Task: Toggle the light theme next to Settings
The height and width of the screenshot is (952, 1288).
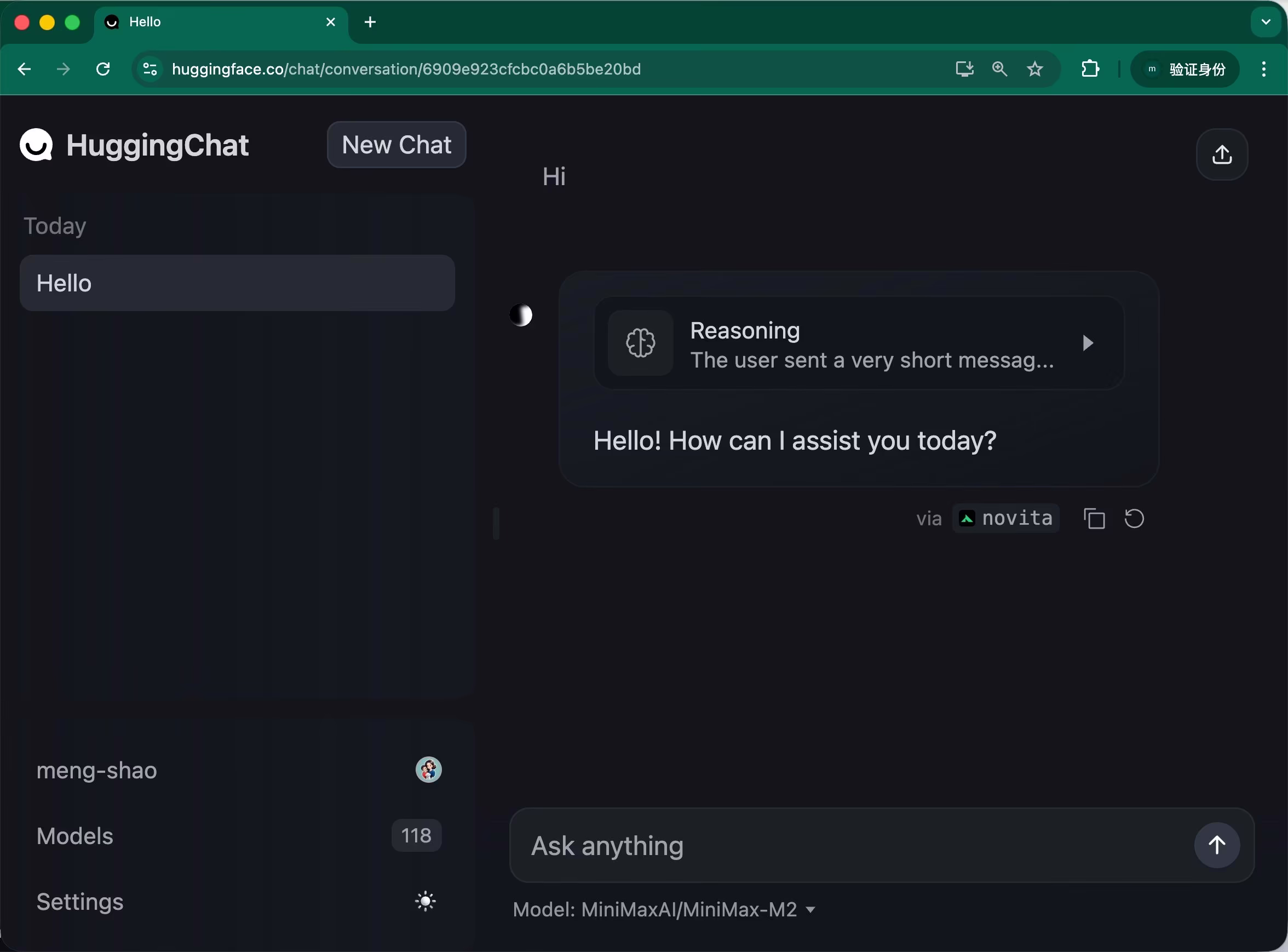Action: [425, 901]
